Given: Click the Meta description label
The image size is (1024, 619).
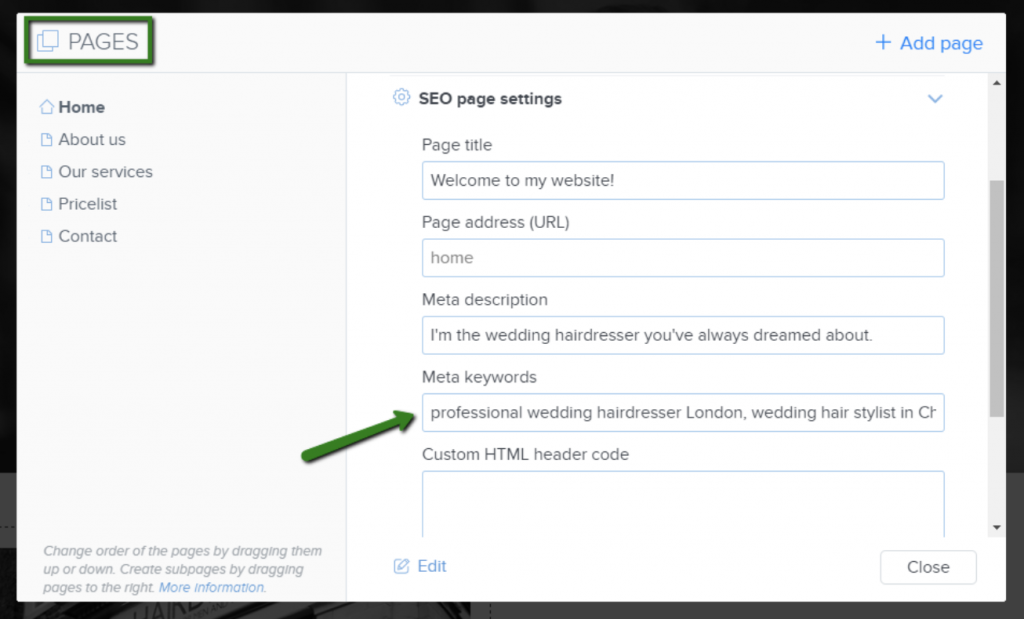Looking at the screenshot, I should (x=485, y=300).
